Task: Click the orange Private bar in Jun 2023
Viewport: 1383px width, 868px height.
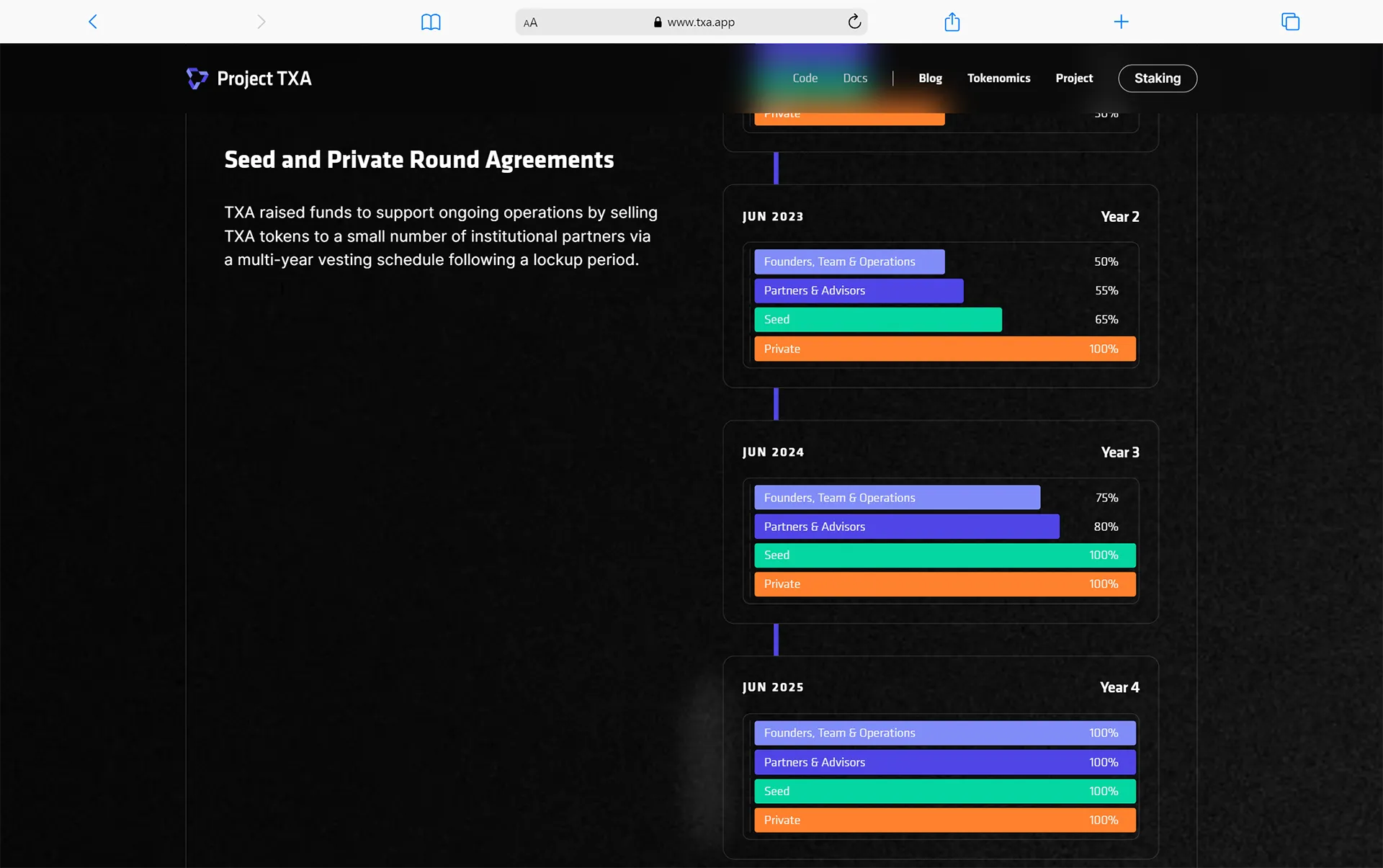Action: pyautogui.click(x=944, y=349)
